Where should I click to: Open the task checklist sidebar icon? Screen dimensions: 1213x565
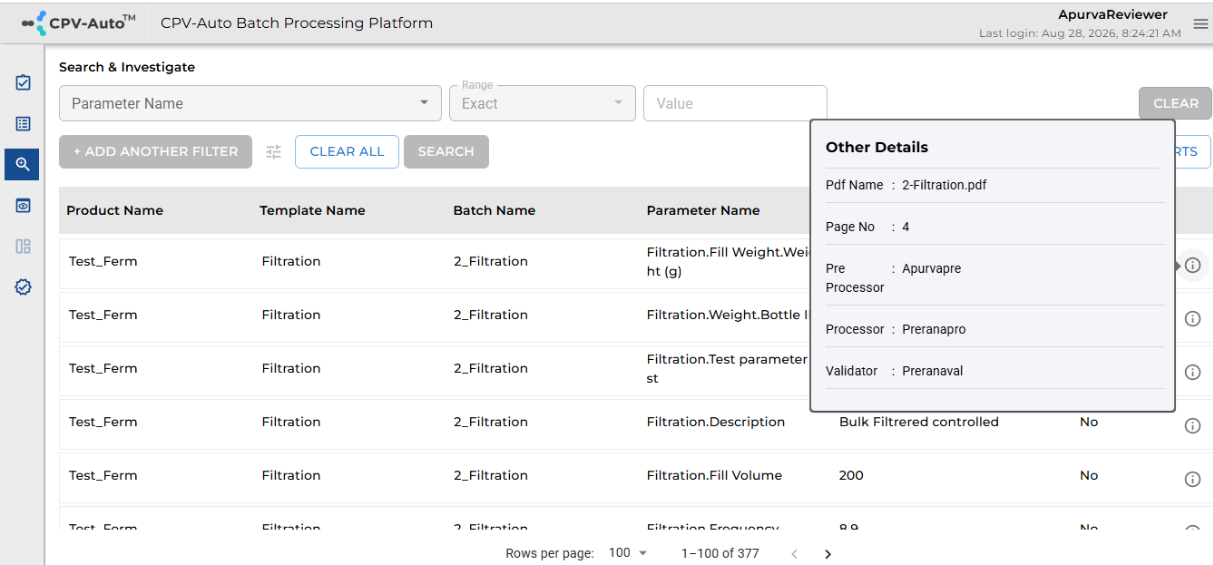point(22,83)
